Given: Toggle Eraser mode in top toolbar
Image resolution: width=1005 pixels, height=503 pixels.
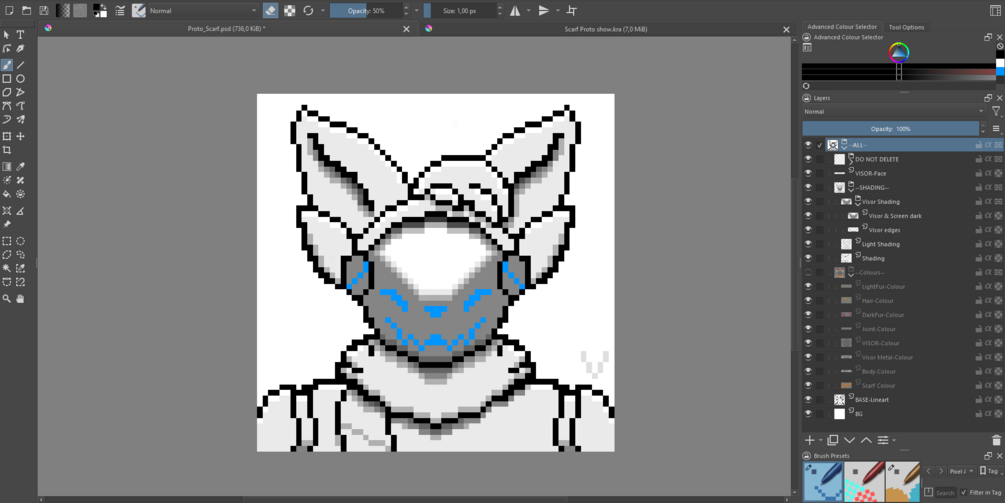Looking at the screenshot, I should pos(270,10).
